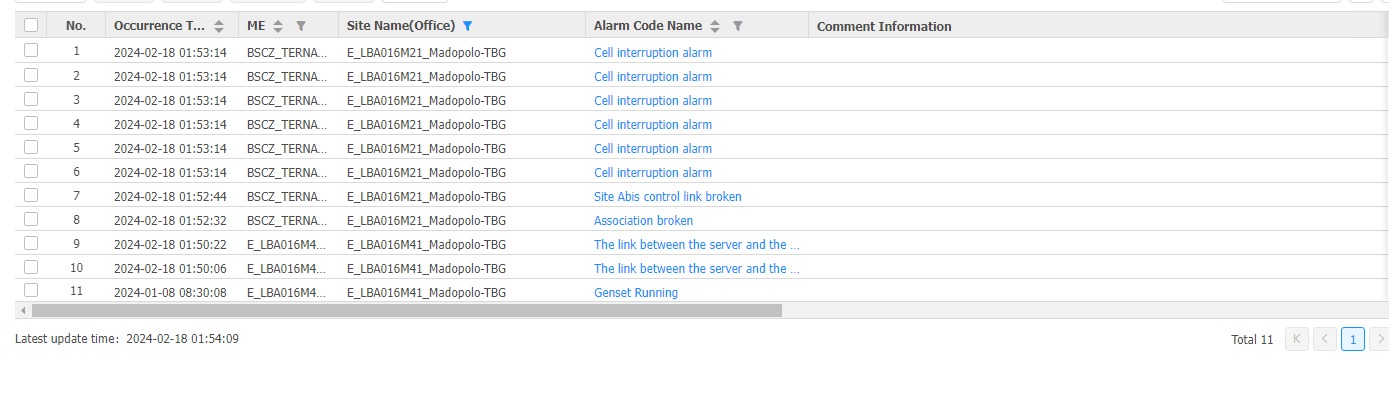
Task: Open Cell interruption alarm in row 3
Action: pos(653,101)
